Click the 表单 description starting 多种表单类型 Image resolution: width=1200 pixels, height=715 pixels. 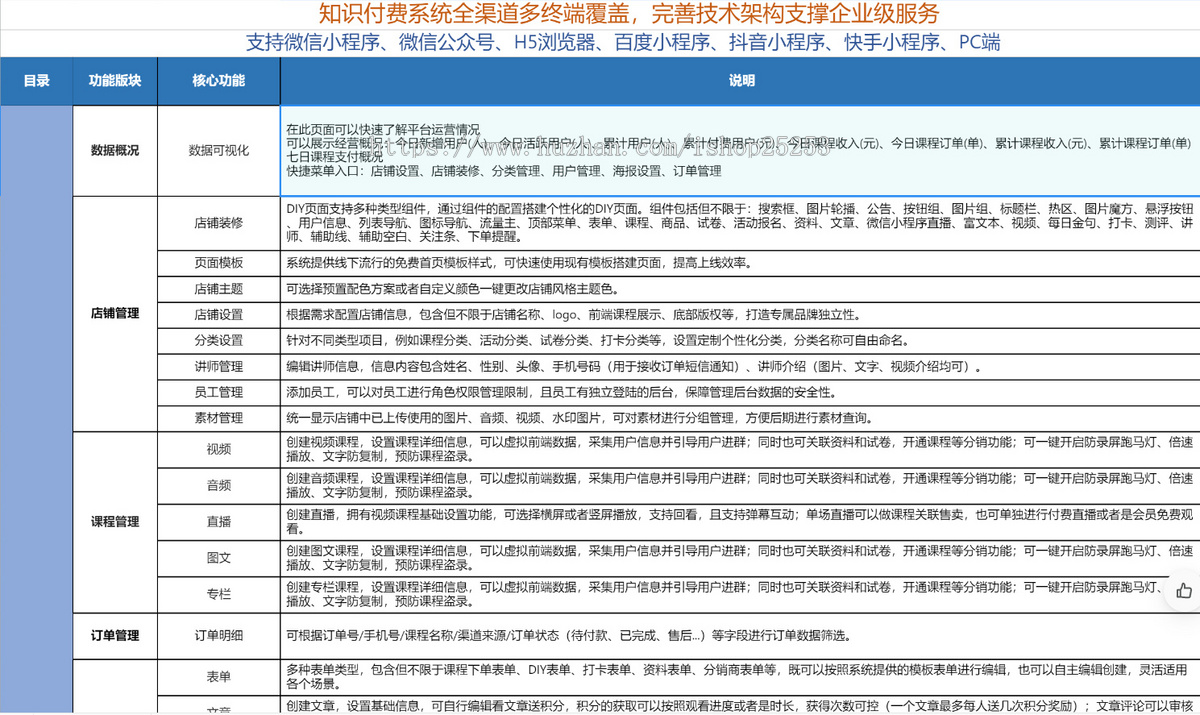tap(739, 677)
